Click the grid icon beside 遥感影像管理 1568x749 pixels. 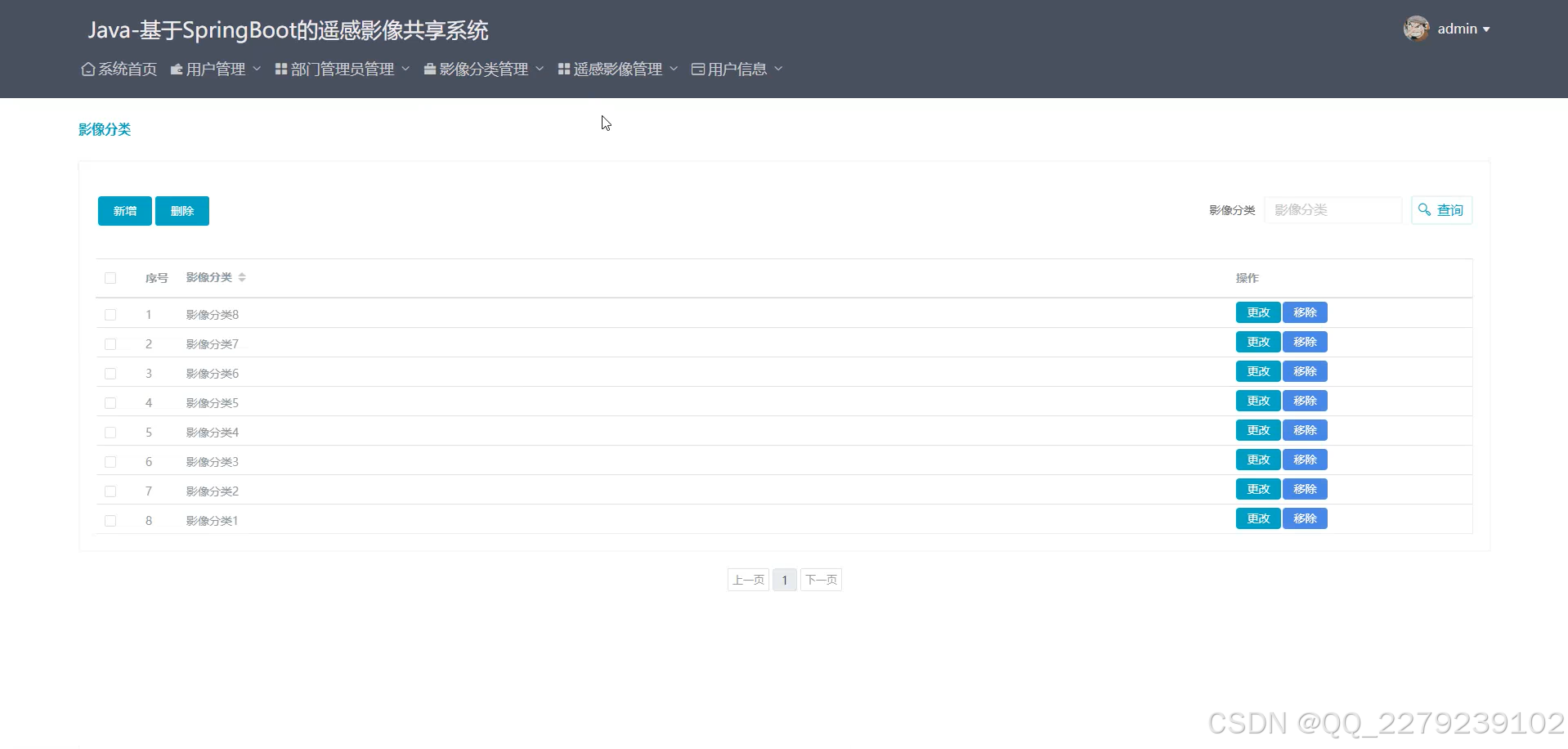click(562, 69)
